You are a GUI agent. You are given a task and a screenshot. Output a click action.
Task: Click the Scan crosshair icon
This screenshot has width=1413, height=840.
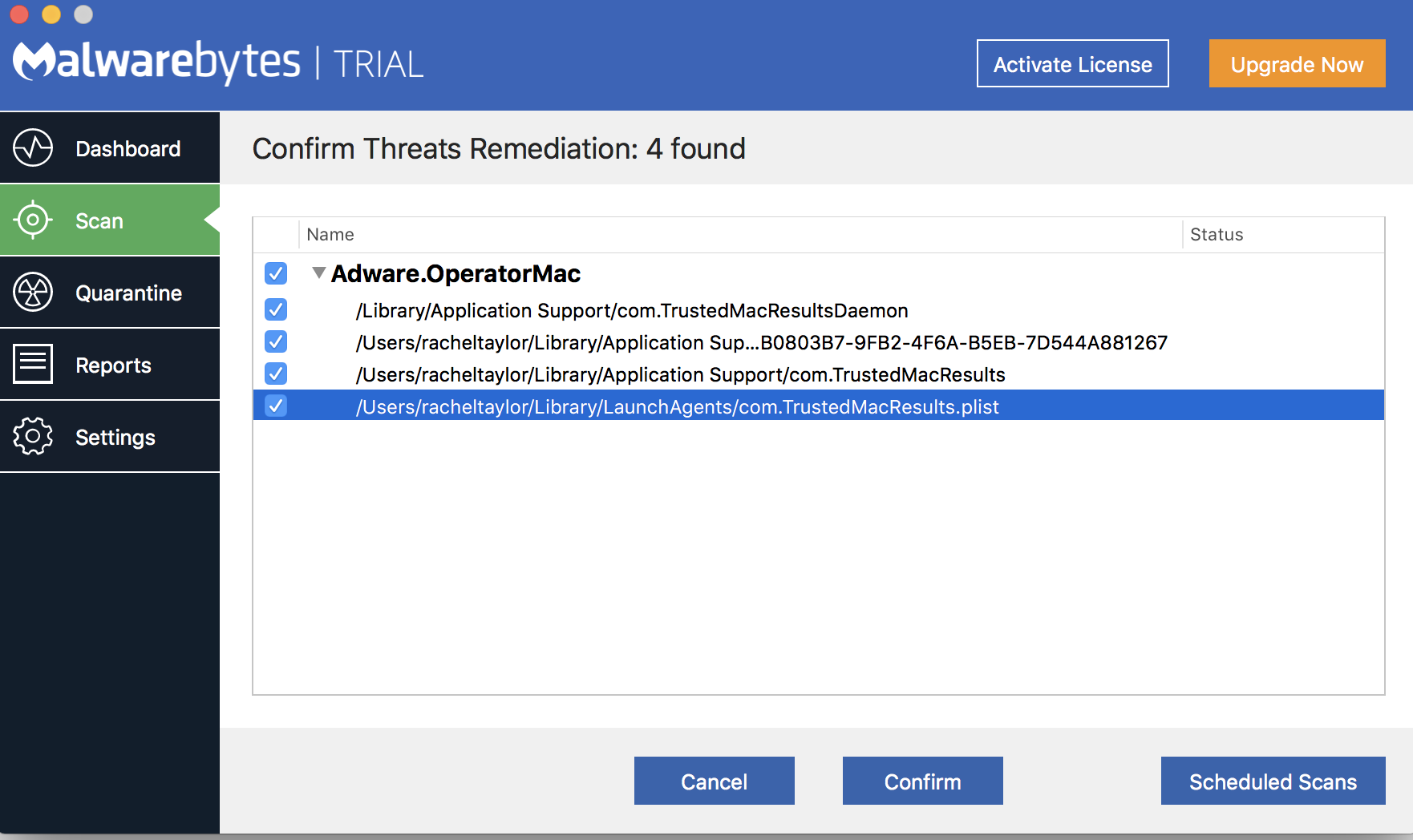pyautogui.click(x=33, y=220)
